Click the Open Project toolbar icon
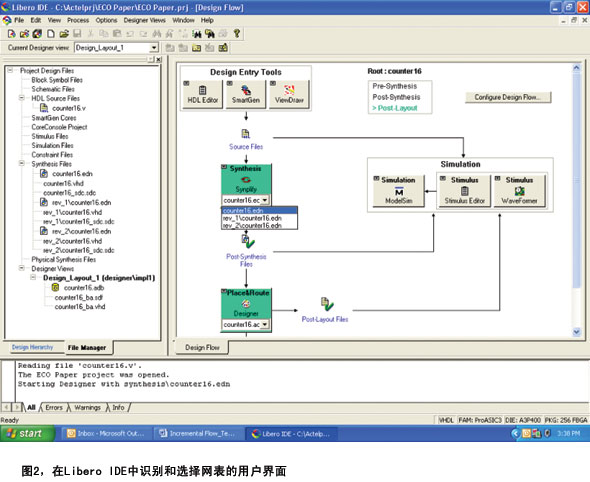The image size is (590, 482). point(24,34)
